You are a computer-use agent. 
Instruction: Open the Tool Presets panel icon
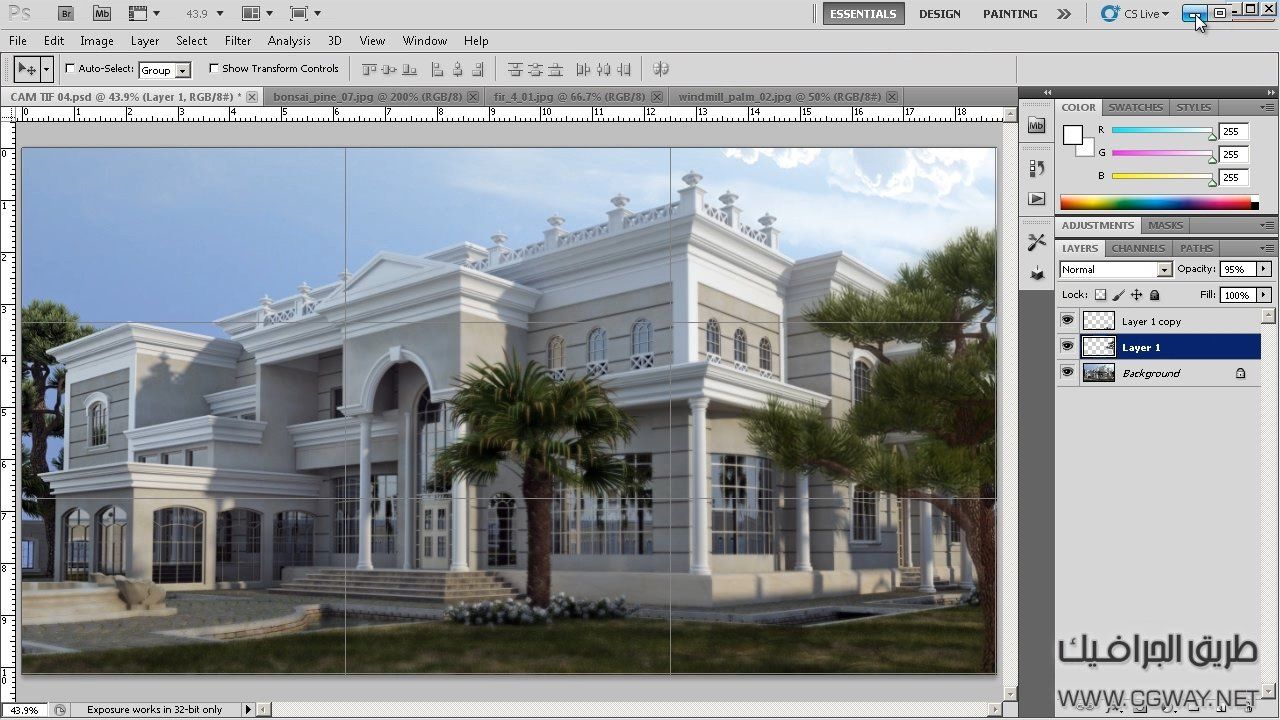coord(1036,242)
